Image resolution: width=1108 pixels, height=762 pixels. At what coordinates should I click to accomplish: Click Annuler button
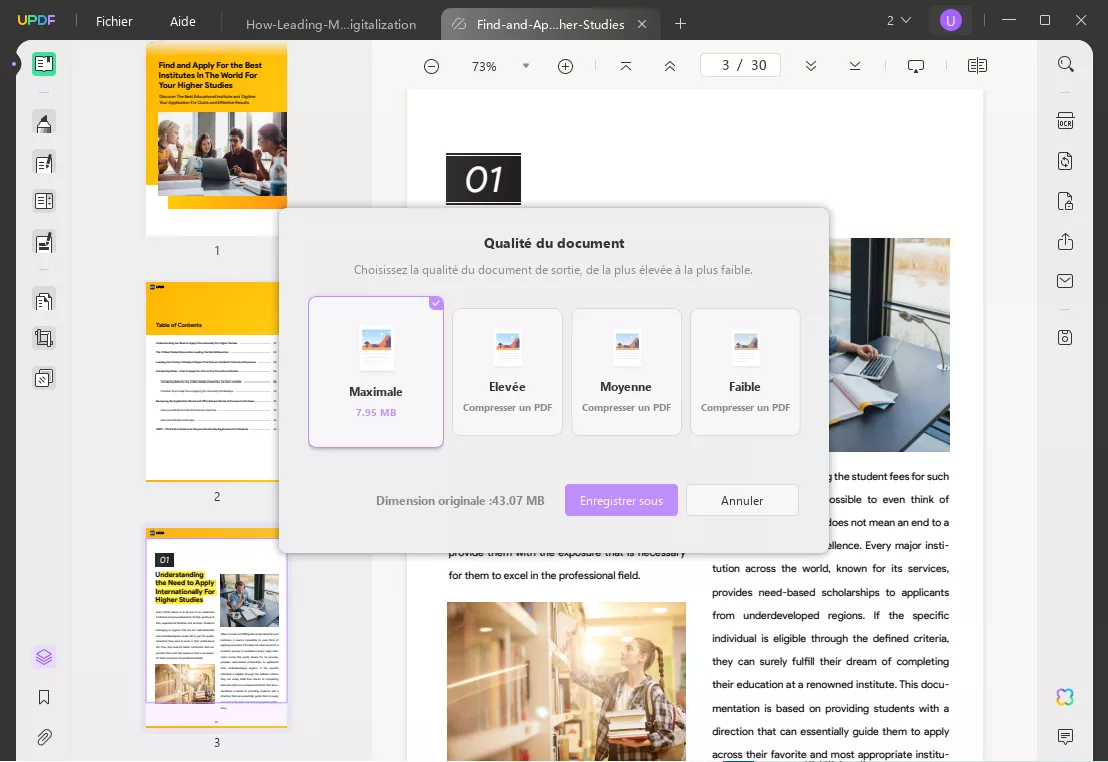[742, 500]
